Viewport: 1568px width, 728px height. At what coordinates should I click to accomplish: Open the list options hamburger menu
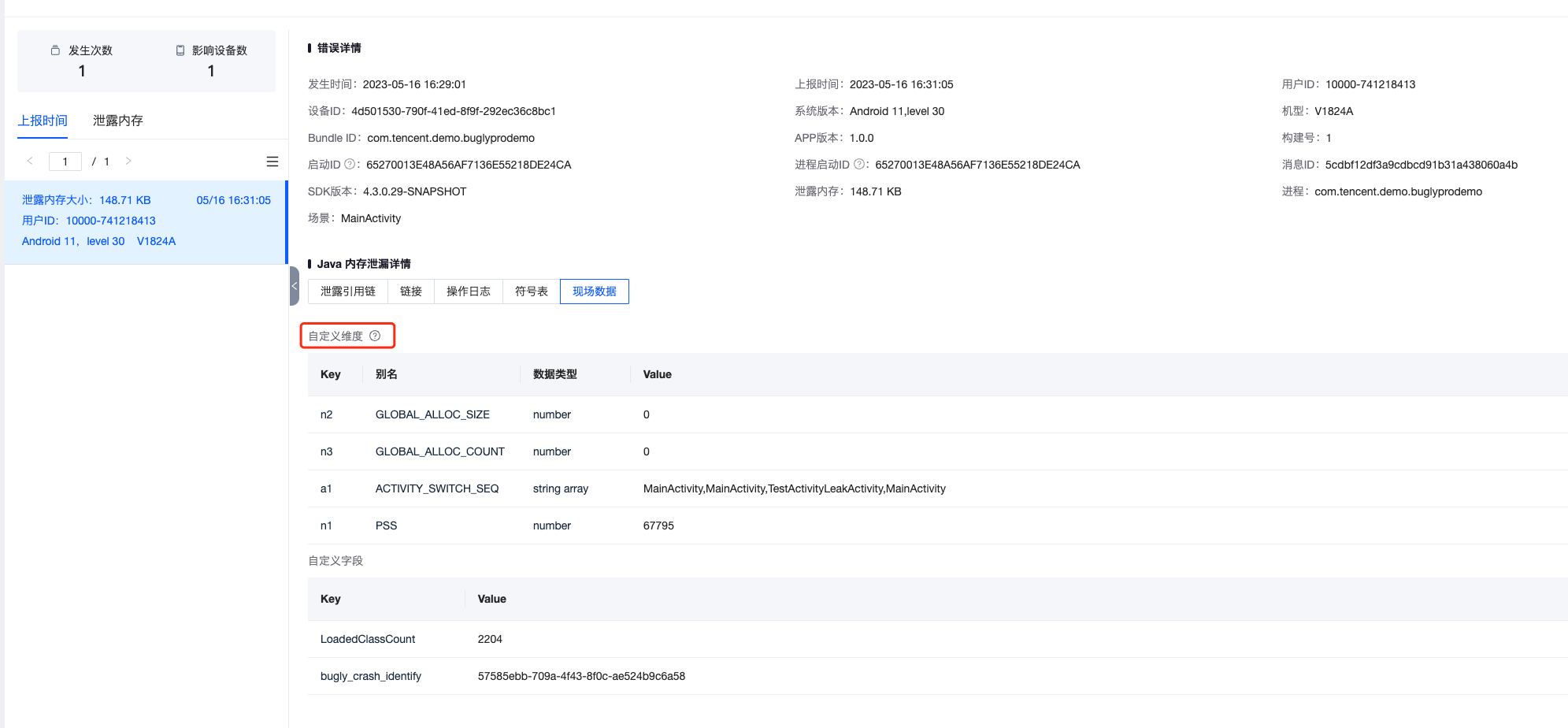[272, 162]
